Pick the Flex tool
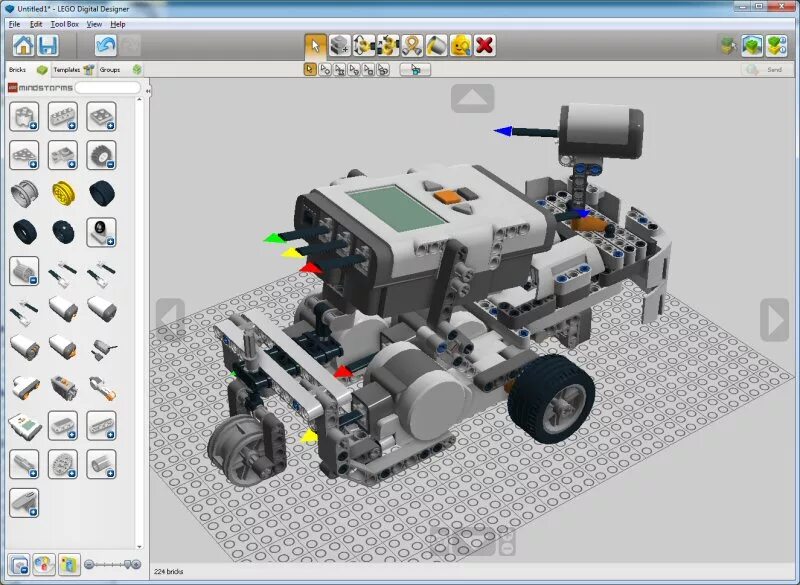This screenshot has height=585, width=800. [412, 45]
